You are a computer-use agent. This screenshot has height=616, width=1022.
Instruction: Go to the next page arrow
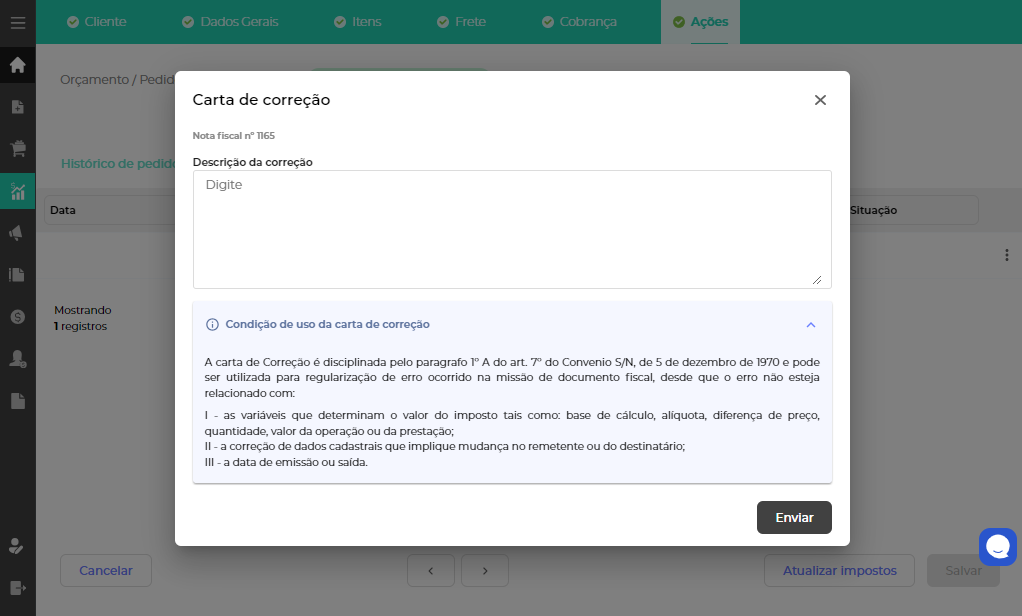484,570
